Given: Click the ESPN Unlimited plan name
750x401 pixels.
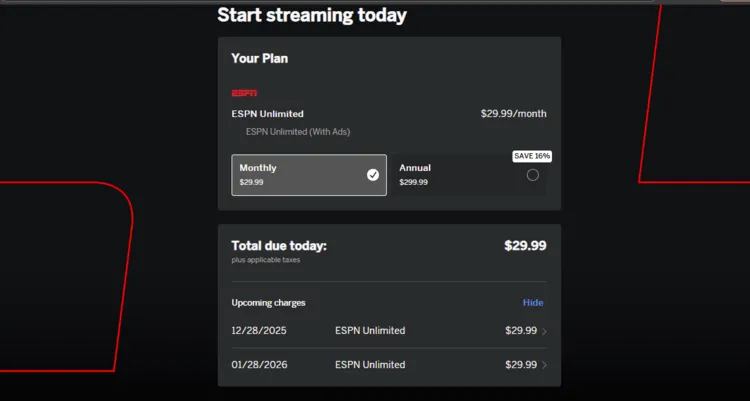Looking at the screenshot, I should (x=267, y=114).
